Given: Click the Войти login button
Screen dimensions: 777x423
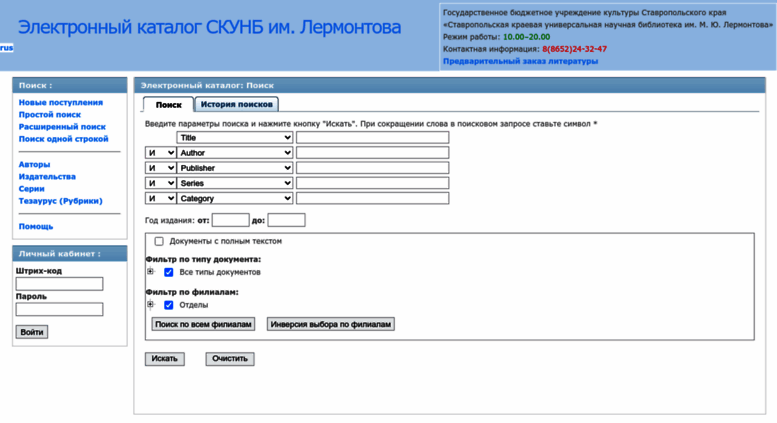Looking at the screenshot, I should (x=32, y=332).
